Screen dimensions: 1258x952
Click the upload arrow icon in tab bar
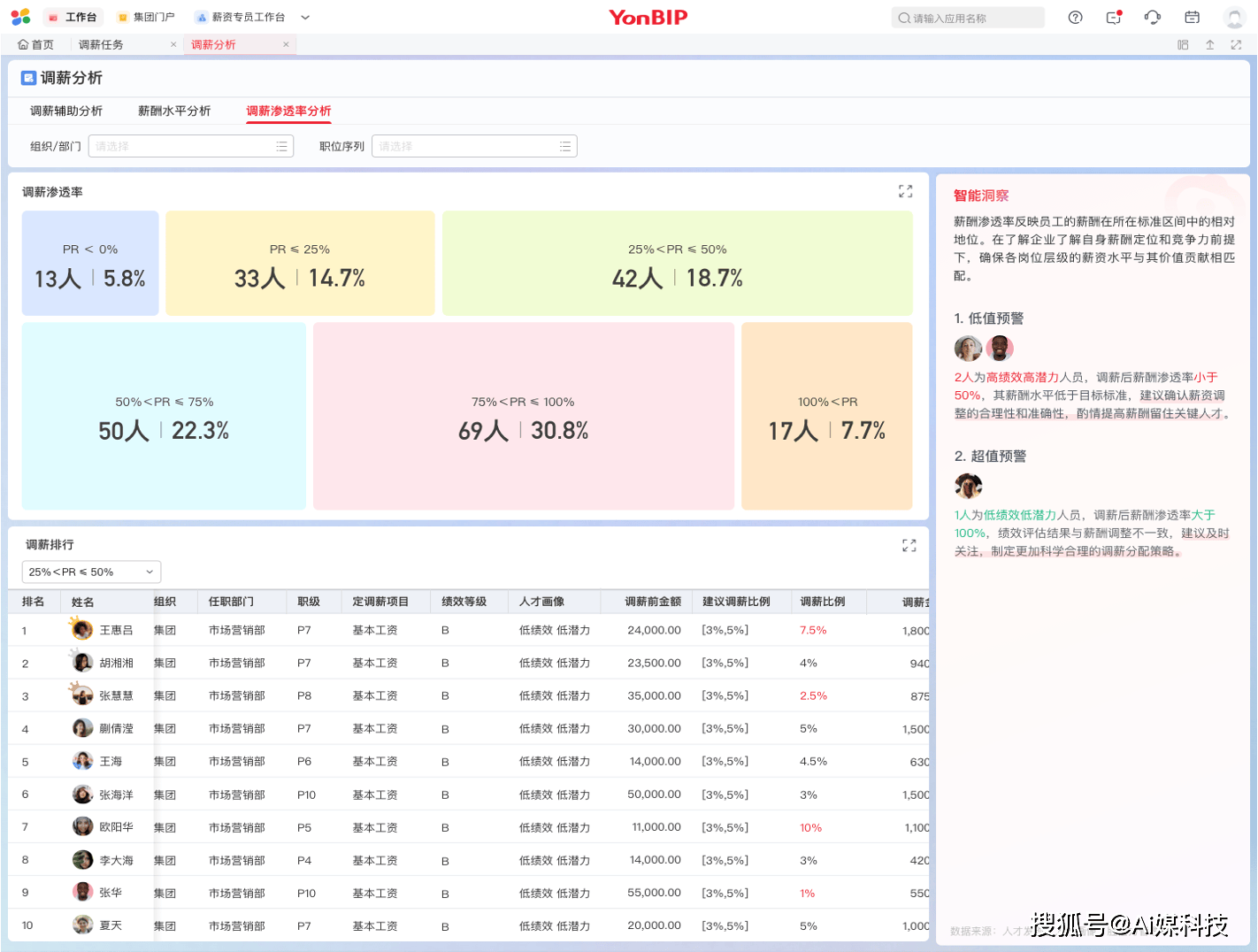click(1209, 45)
